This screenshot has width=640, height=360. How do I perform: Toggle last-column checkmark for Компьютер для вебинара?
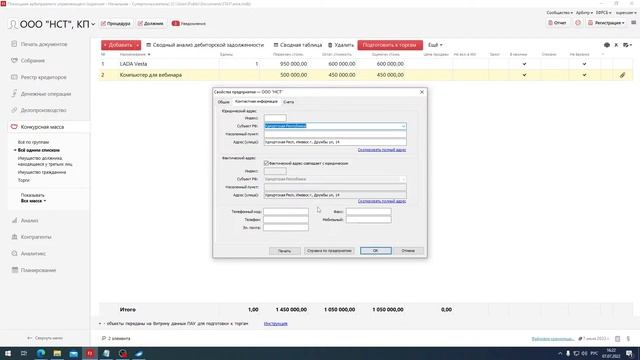[x=584, y=75]
